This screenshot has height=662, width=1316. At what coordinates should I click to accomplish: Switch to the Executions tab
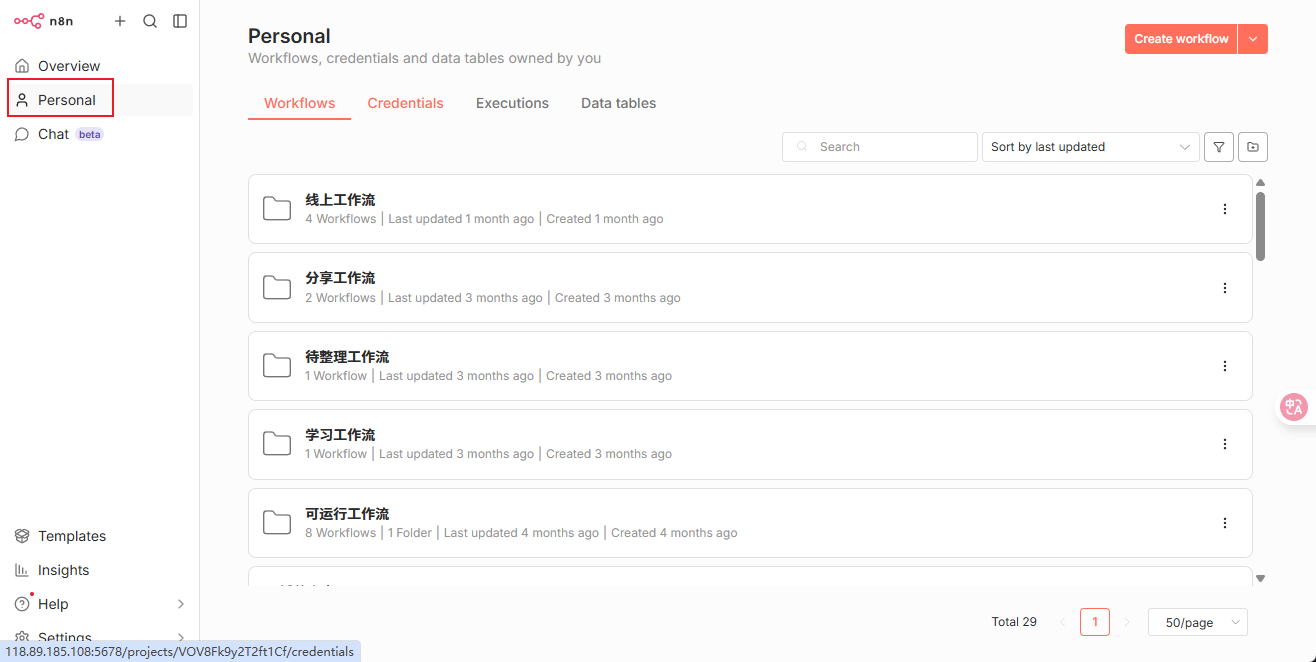point(512,103)
